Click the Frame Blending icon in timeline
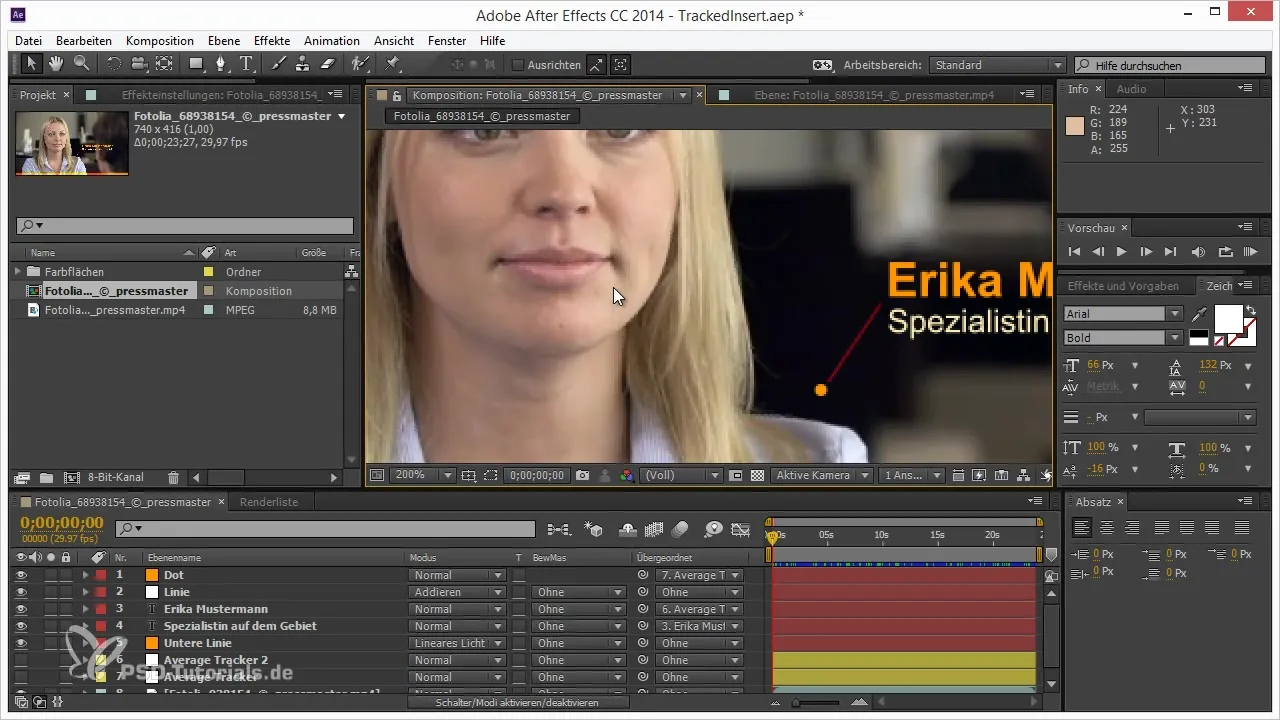 tap(655, 528)
